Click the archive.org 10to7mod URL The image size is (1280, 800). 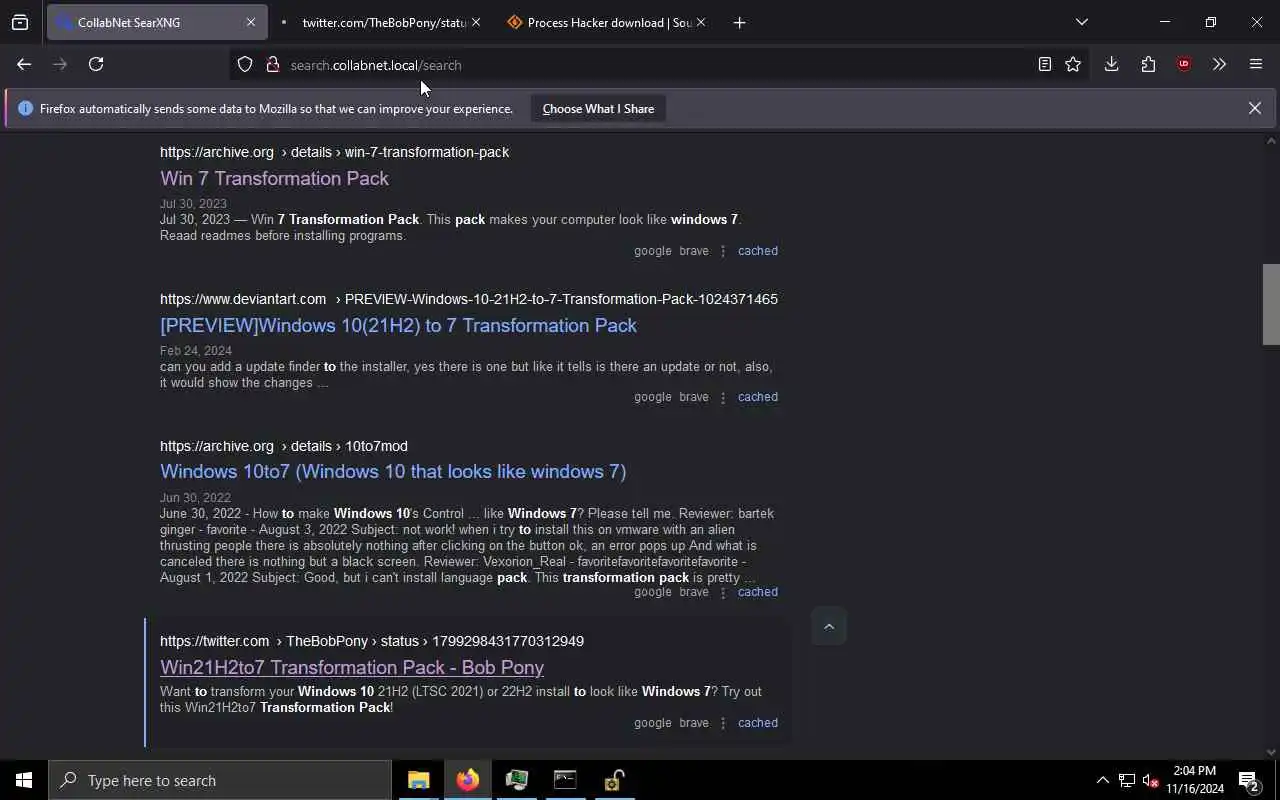(x=284, y=446)
